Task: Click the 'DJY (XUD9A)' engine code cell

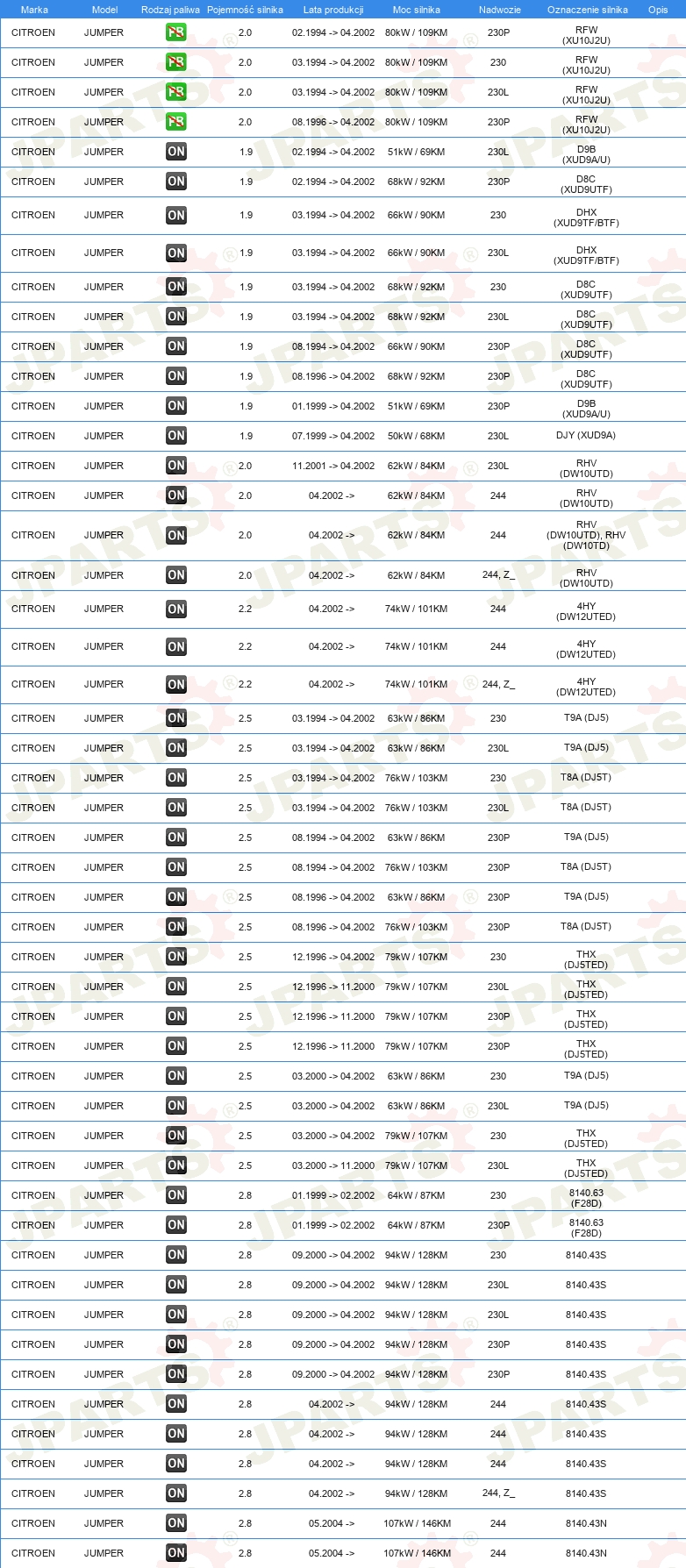Action: pyautogui.click(x=586, y=436)
